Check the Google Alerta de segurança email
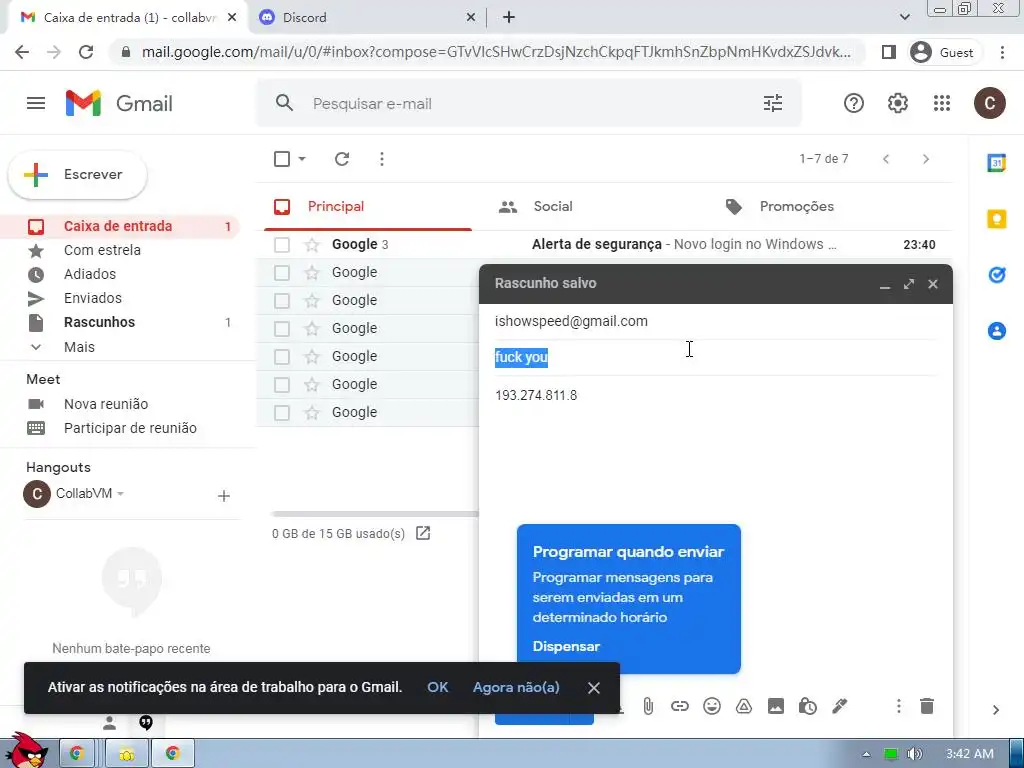Viewport: 1024px width, 768px height. (x=282, y=244)
